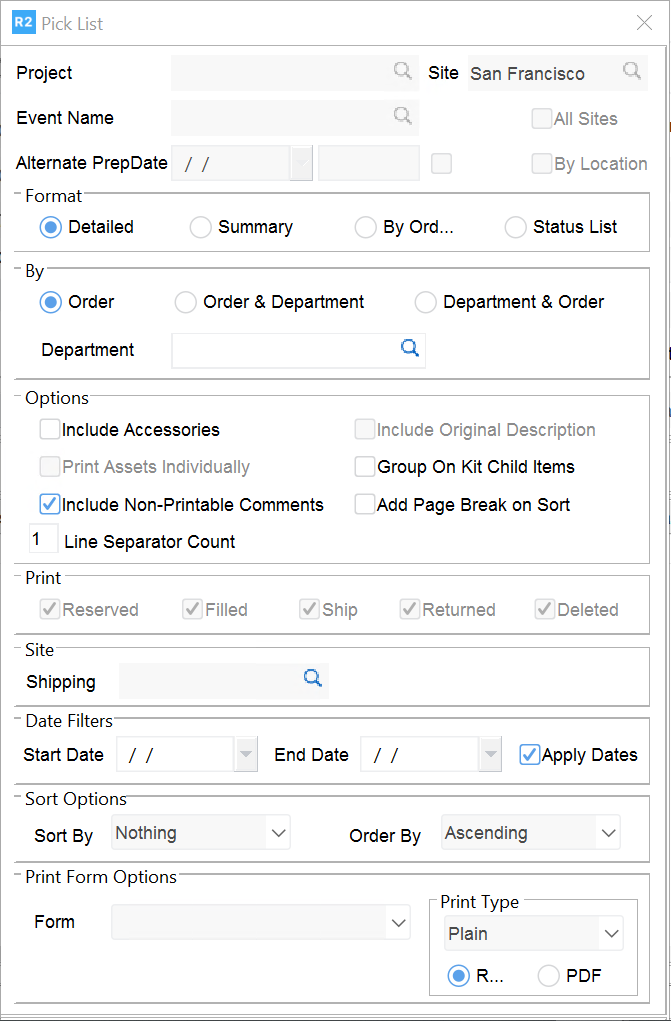Enable Add Page Break on Sort
Viewport: 671px width, 1021px height.
click(x=365, y=504)
